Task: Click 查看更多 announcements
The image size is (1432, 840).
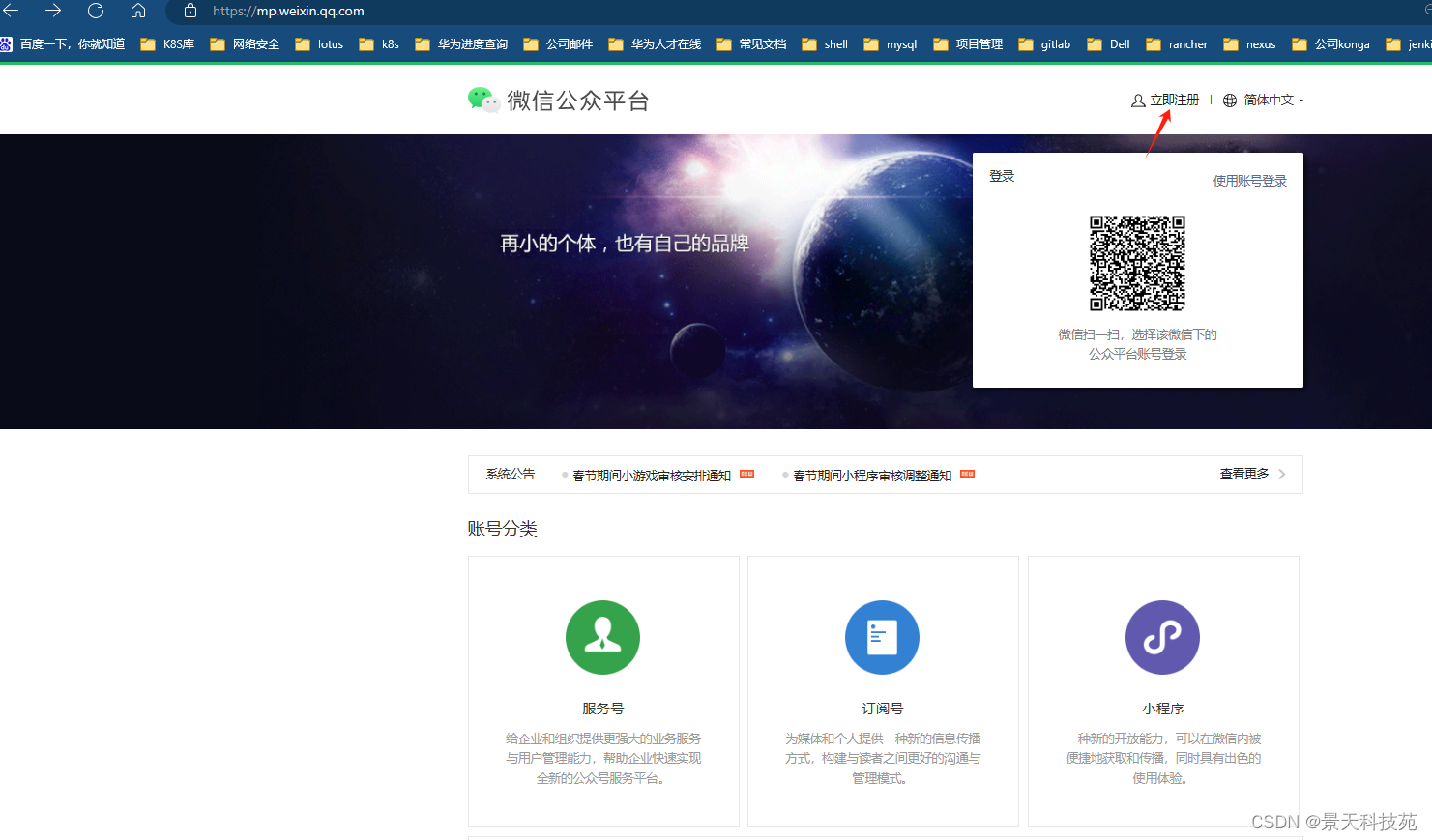Action: tap(1252, 474)
